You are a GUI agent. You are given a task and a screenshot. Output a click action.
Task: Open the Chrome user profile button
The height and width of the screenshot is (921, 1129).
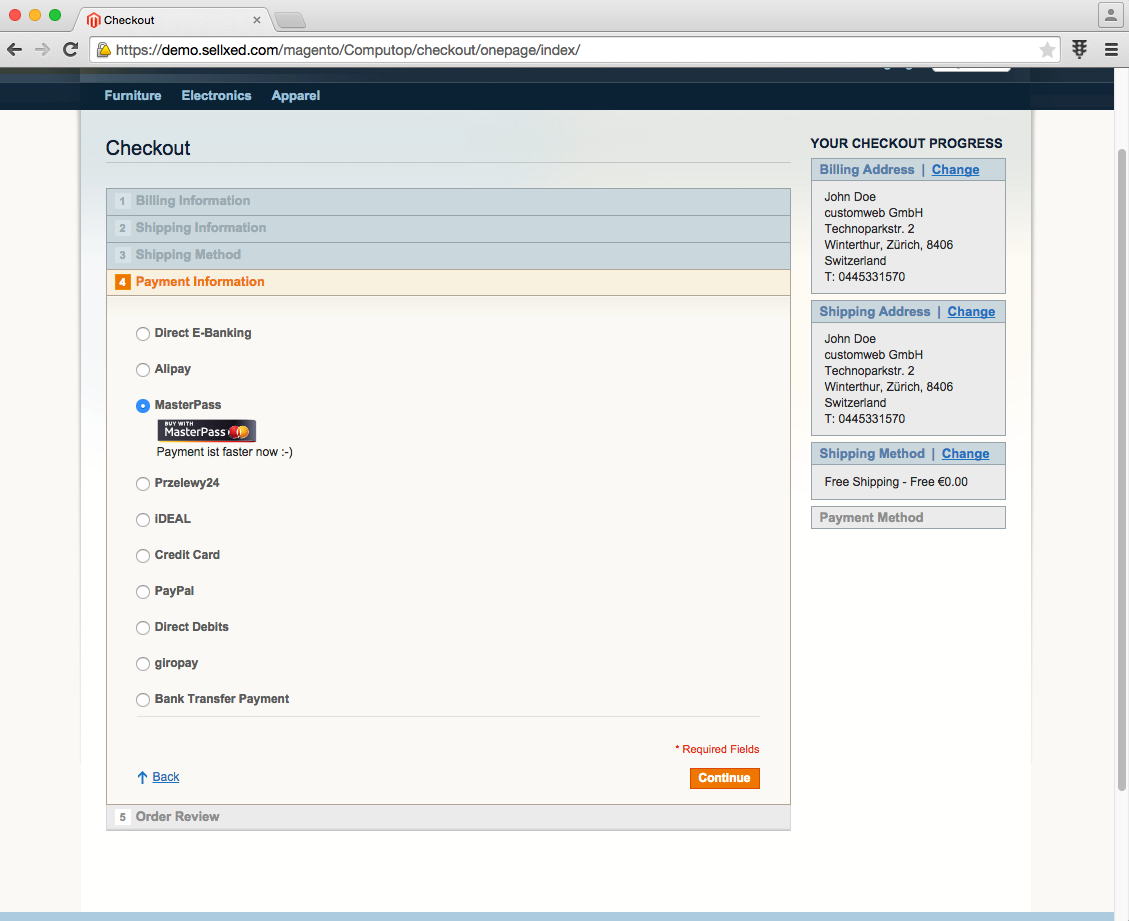(x=1110, y=14)
